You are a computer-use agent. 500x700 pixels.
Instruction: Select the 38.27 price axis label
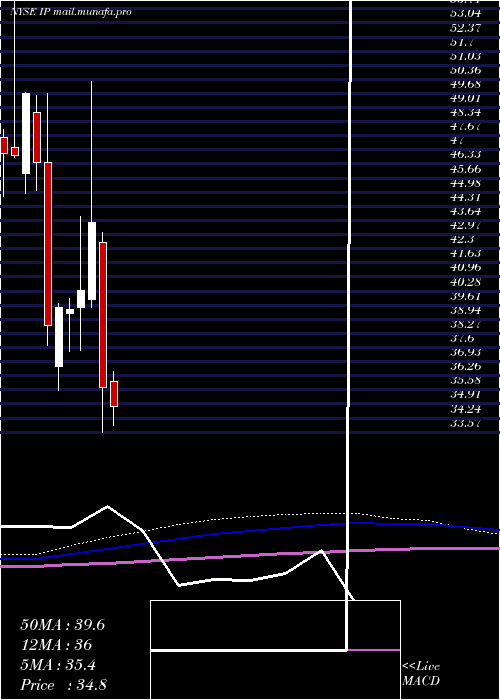465,324
